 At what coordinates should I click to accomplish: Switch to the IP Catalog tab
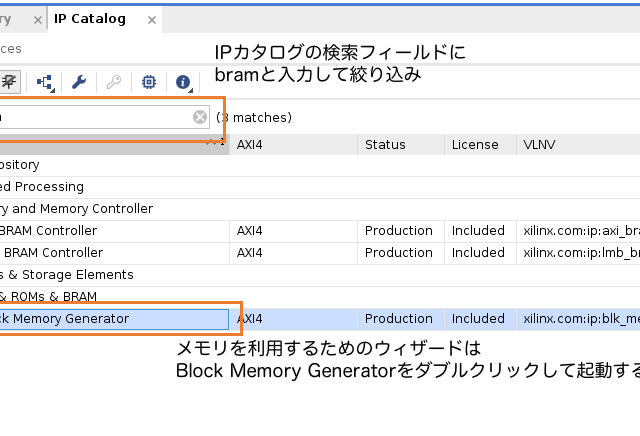pyautogui.click(x=90, y=19)
